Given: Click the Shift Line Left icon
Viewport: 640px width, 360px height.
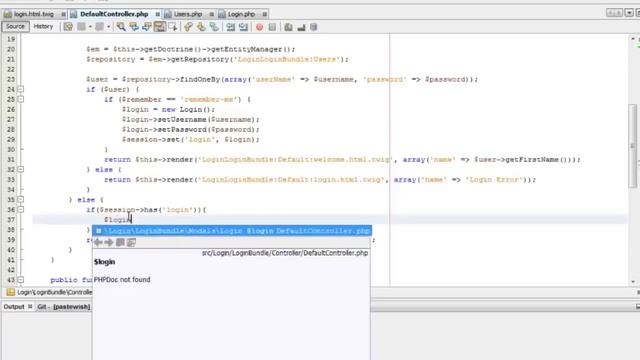Looking at the screenshot, I should [231, 27].
